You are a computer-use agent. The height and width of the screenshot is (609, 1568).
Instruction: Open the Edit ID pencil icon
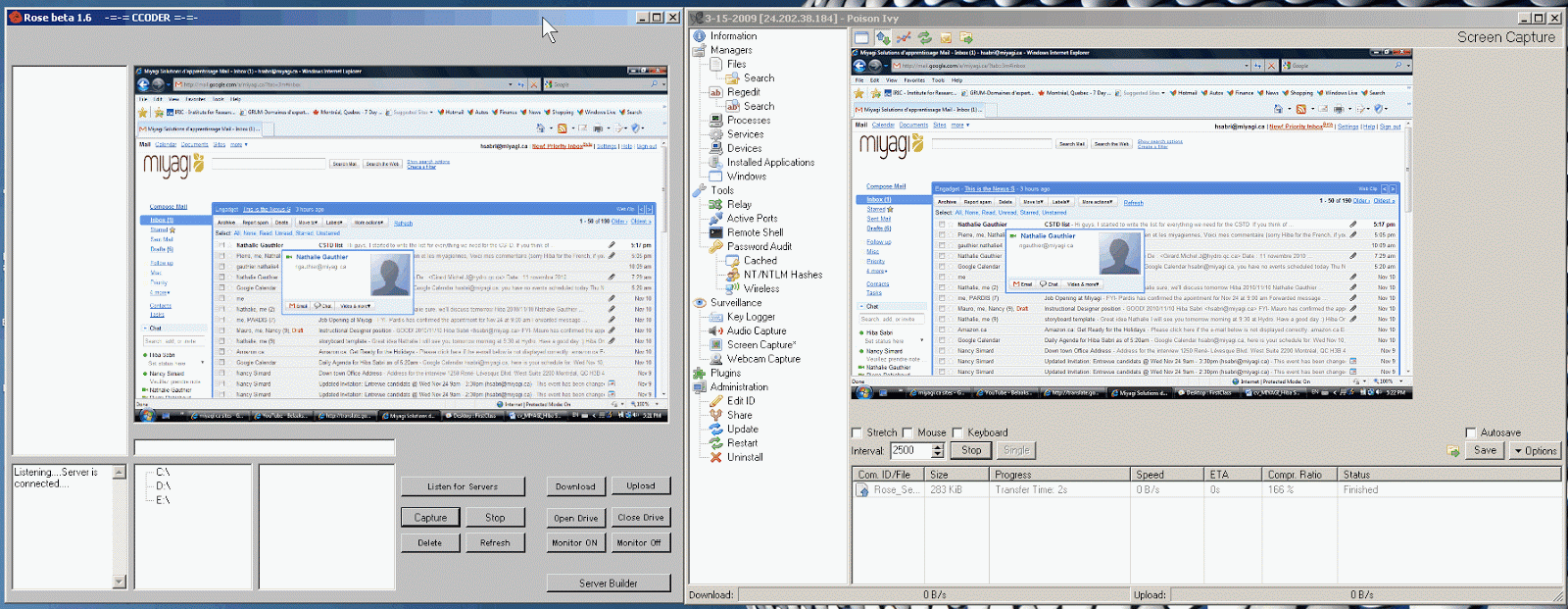coord(715,401)
